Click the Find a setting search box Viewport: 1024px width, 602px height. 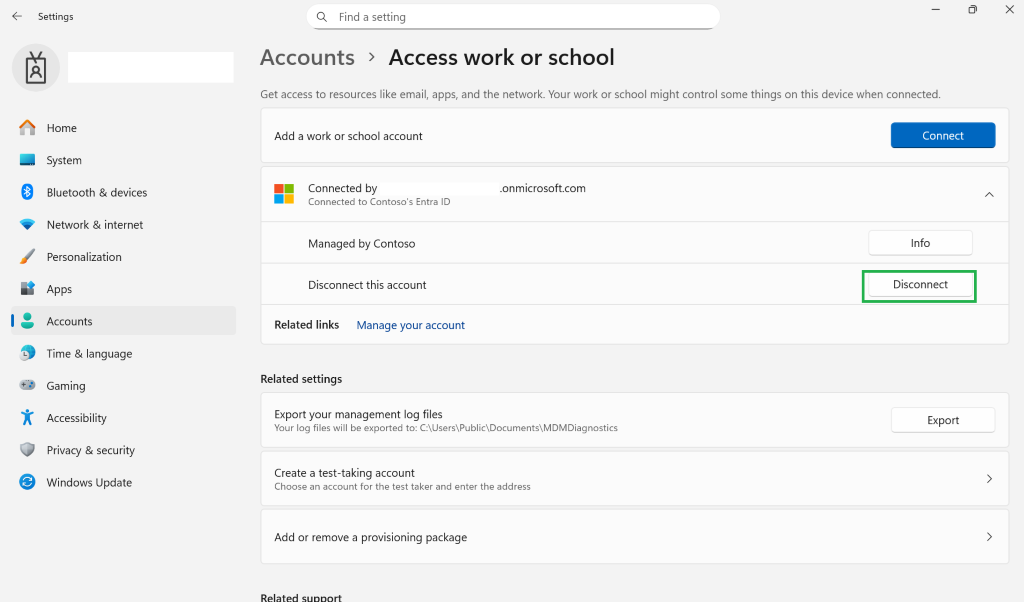[513, 17]
